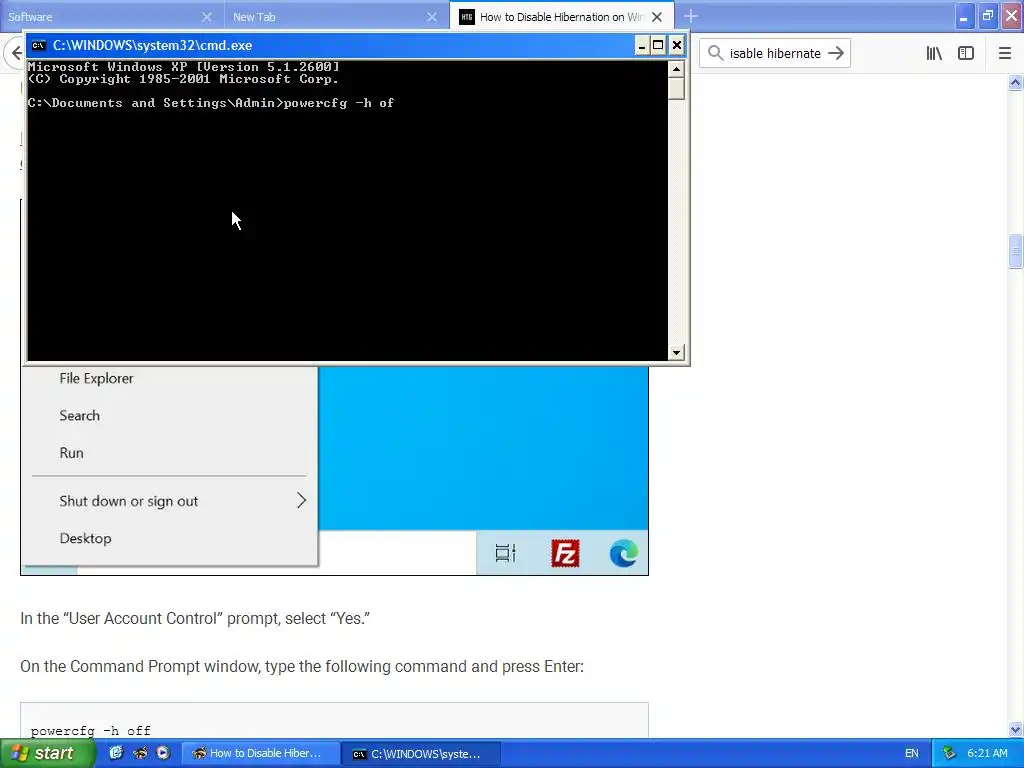Screen dimensions: 1024x768
Task: Click the cmd.exe title bar icon
Action: pyautogui.click(x=39, y=45)
